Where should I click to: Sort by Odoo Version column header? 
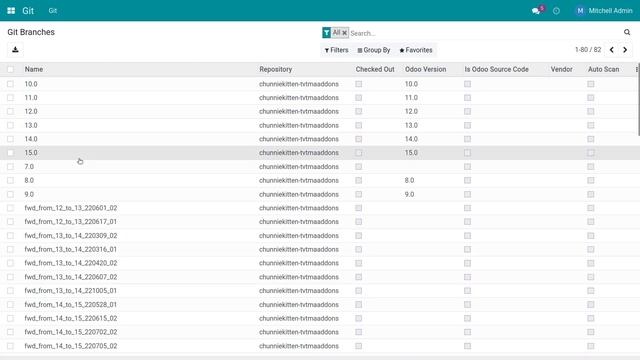(425, 69)
